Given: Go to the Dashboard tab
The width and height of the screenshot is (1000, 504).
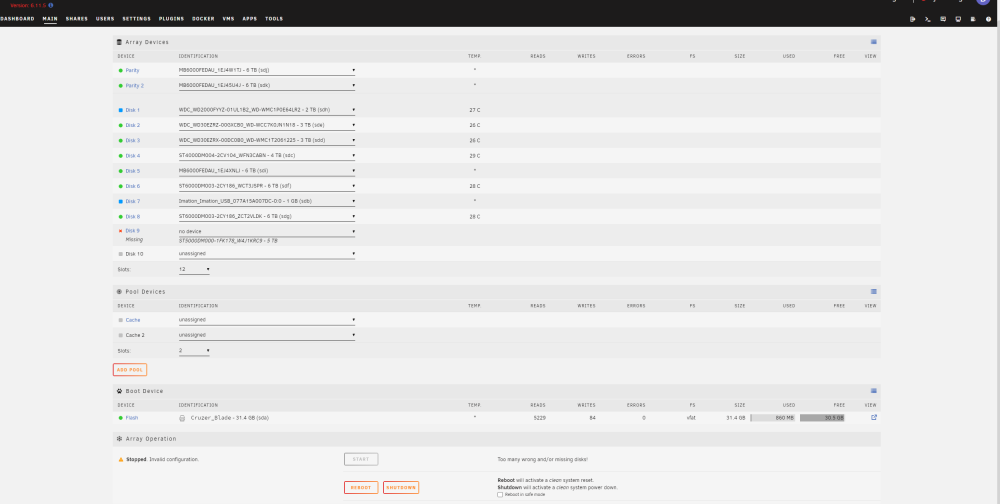Looking at the screenshot, I should [17, 19].
